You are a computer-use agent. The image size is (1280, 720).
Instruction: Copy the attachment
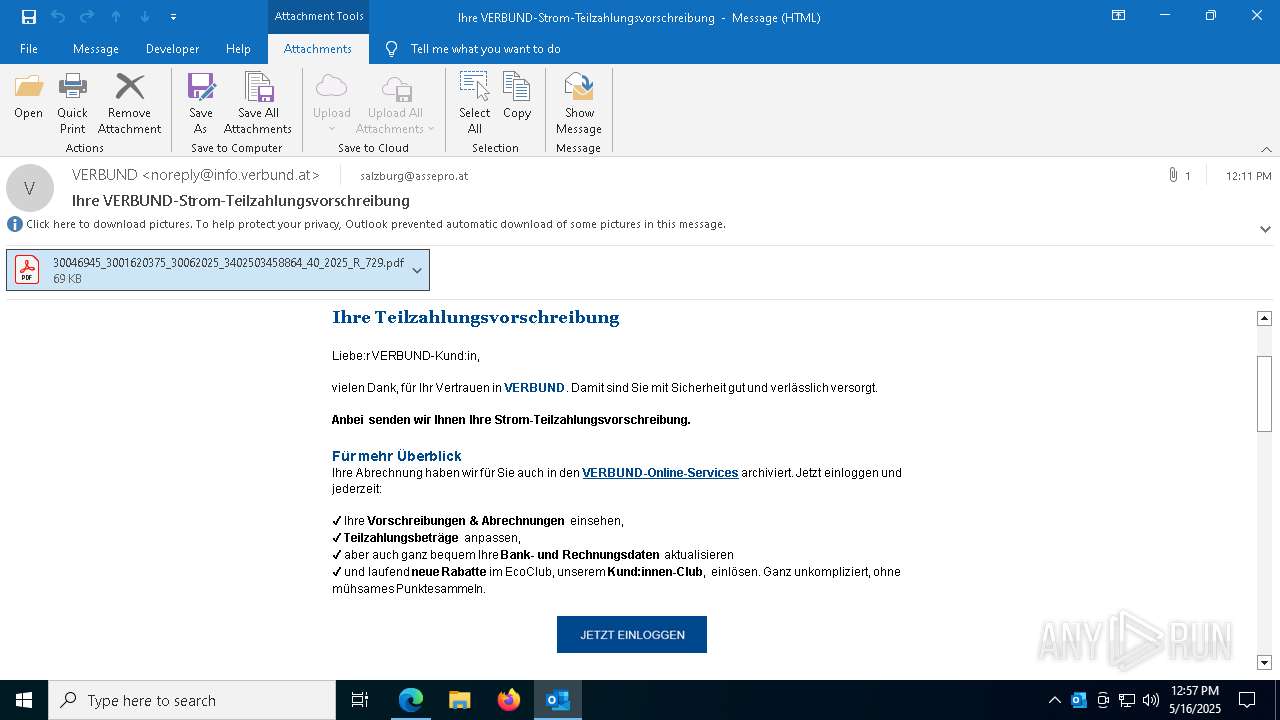click(517, 97)
